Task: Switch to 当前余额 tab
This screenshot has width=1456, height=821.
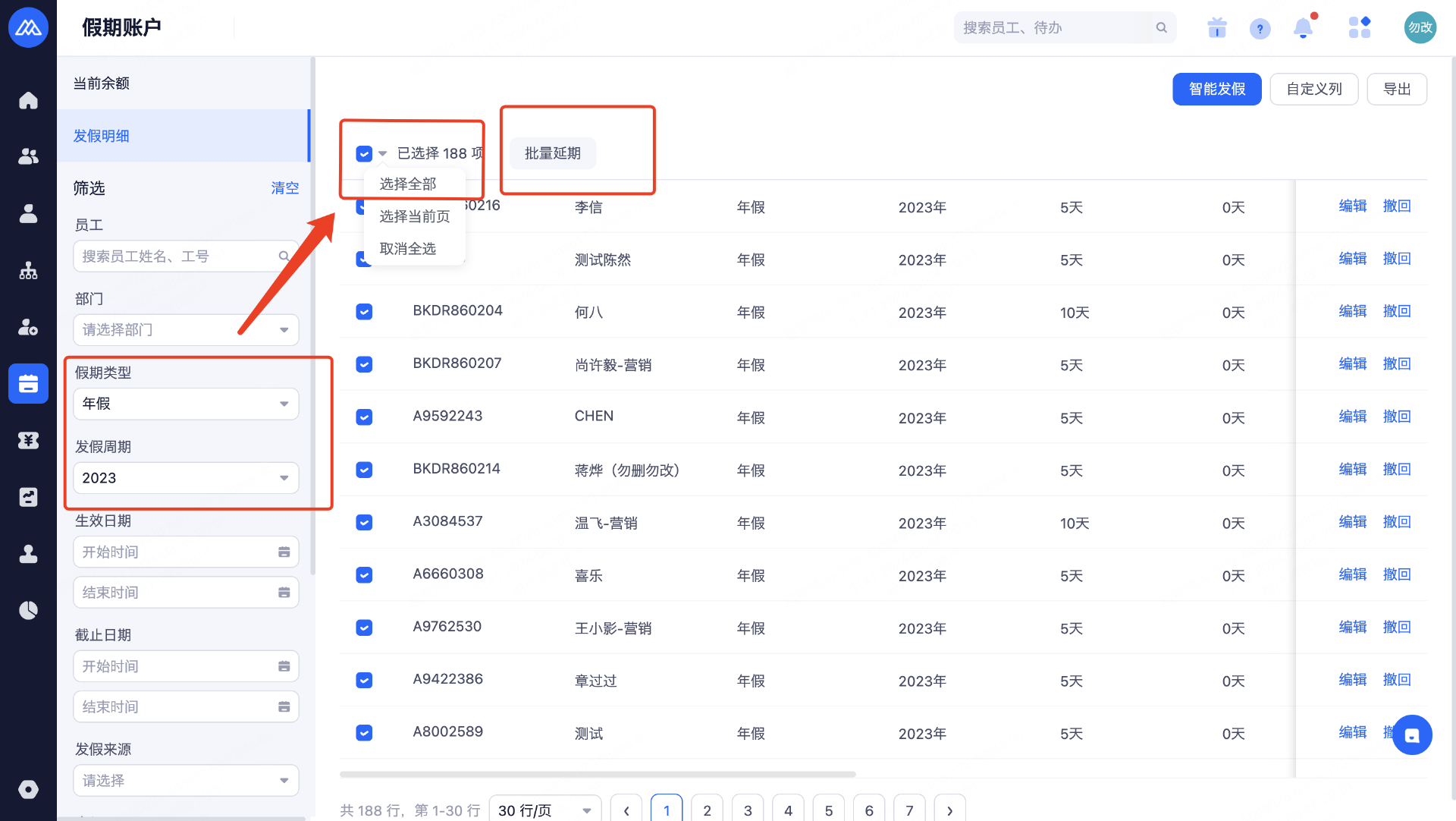Action: pyautogui.click(x=102, y=83)
